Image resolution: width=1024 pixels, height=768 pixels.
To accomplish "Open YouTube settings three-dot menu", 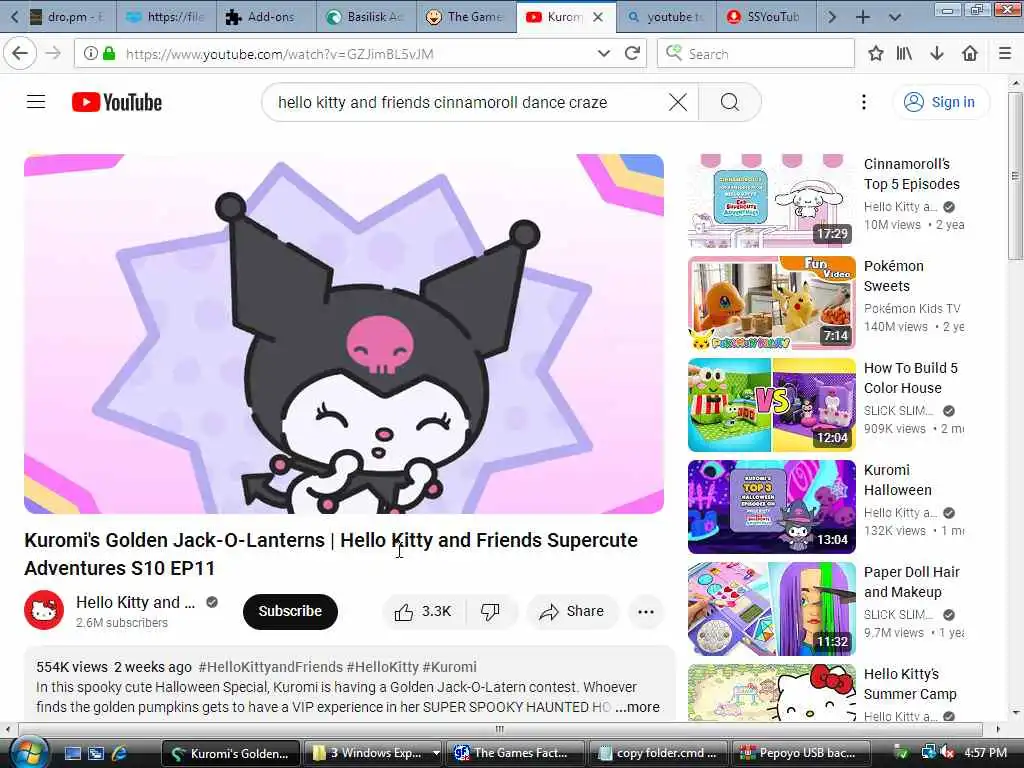I will (863, 103).
